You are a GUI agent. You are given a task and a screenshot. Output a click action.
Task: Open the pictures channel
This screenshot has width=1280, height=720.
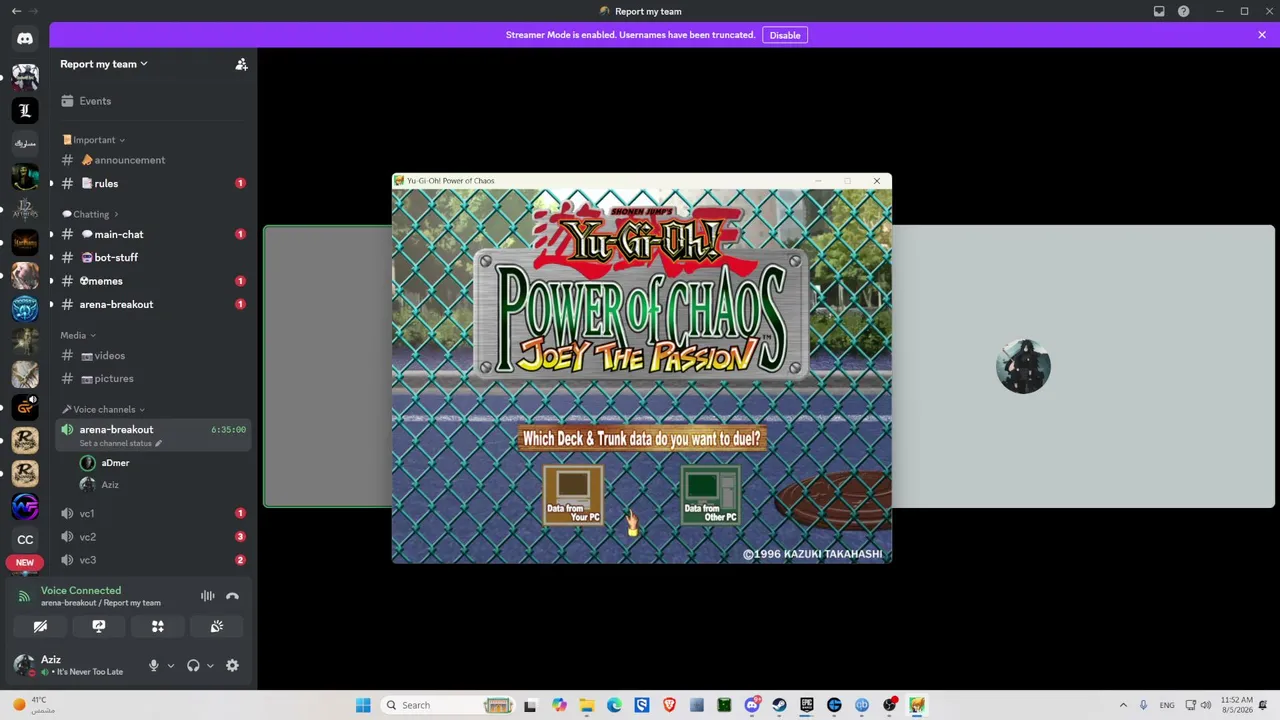tap(152, 378)
